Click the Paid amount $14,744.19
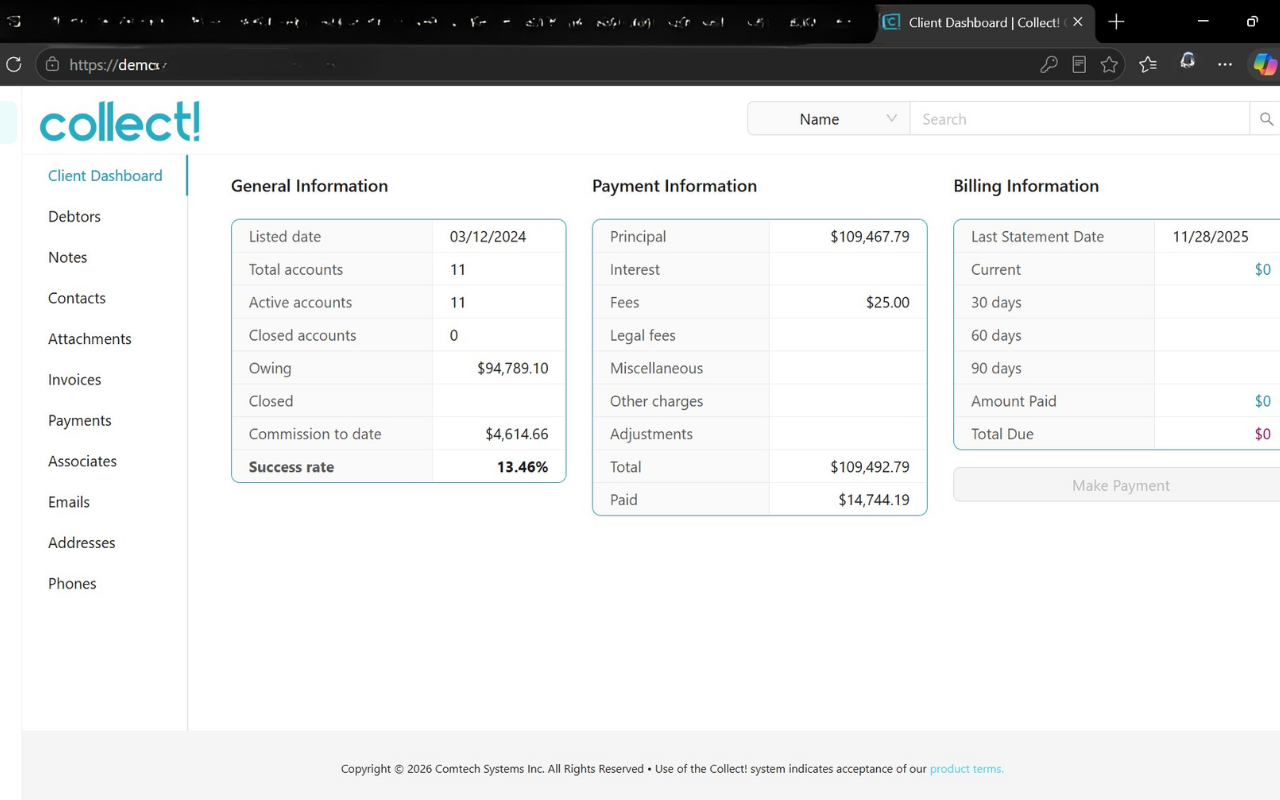The height and width of the screenshot is (800, 1280). (874, 500)
